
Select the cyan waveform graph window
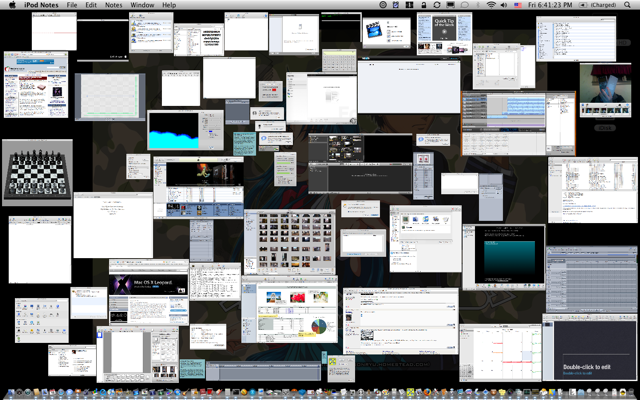(x=185, y=130)
